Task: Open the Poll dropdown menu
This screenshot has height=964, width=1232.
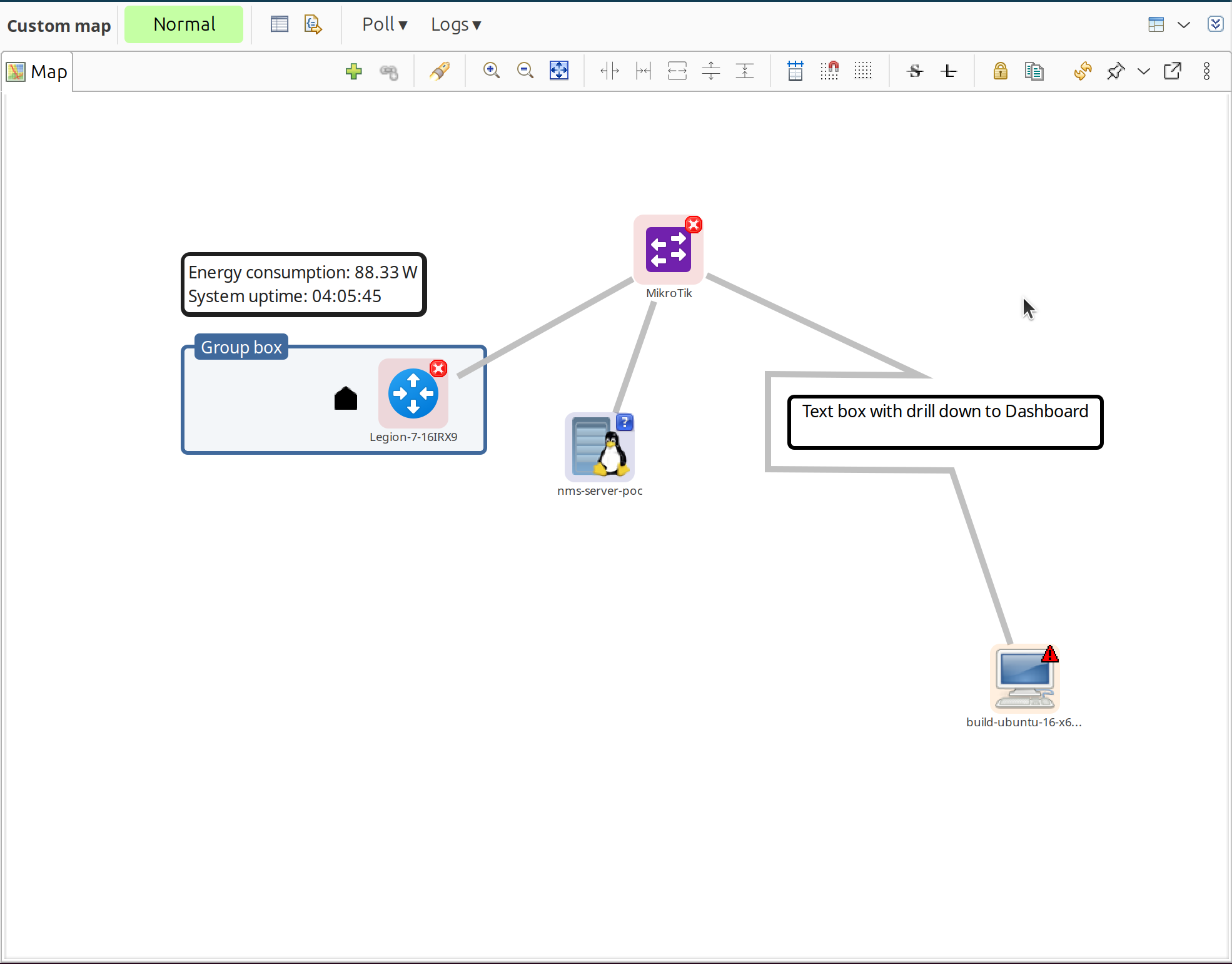Action: [384, 24]
